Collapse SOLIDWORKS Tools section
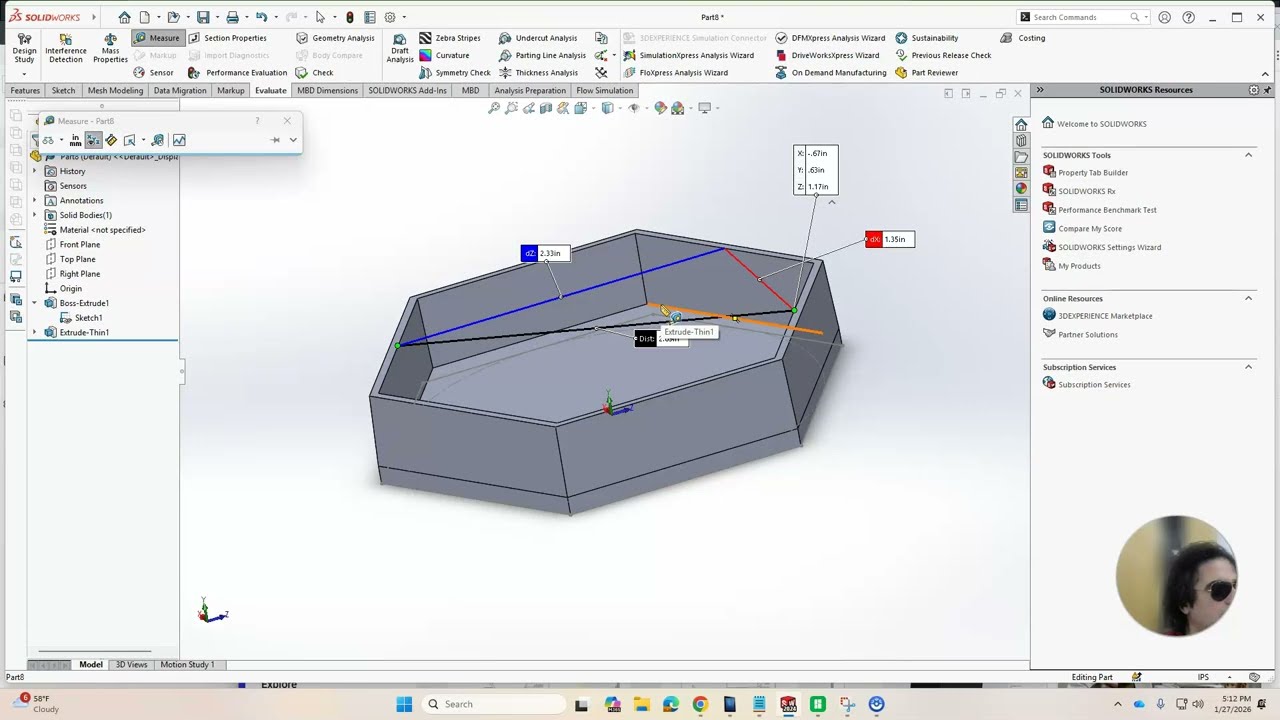This screenshot has width=1280, height=720. pos(1248,155)
